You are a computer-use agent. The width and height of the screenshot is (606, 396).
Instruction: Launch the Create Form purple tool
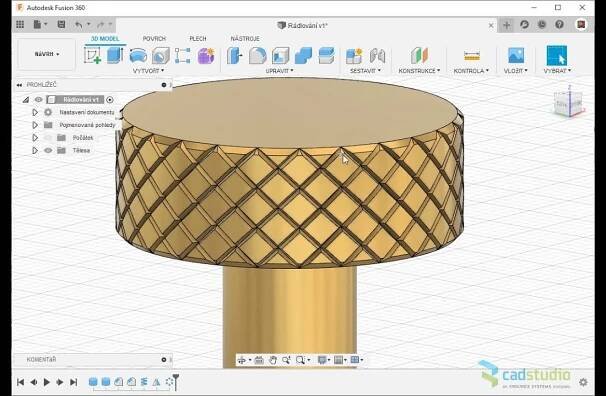click(x=206, y=56)
